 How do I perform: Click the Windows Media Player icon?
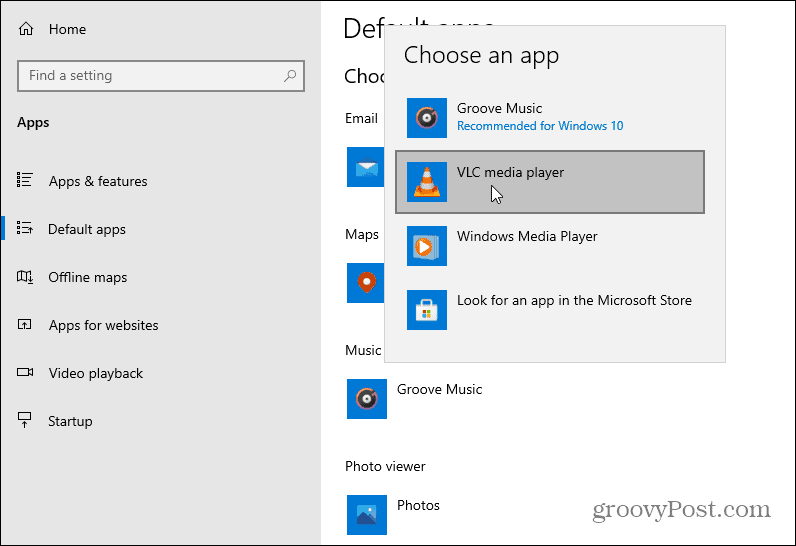(x=427, y=246)
